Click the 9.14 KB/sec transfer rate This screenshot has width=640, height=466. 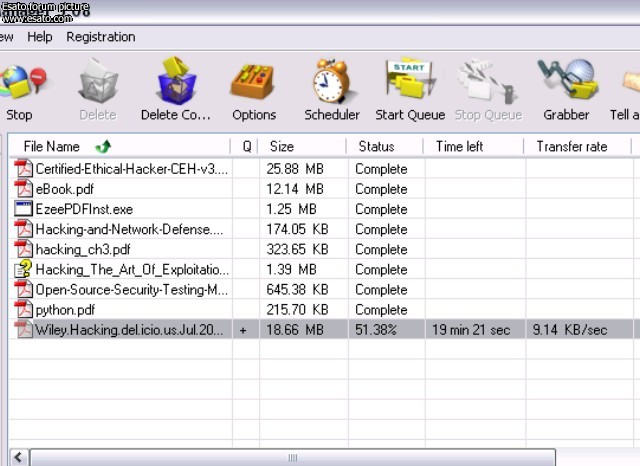pos(570,330)
